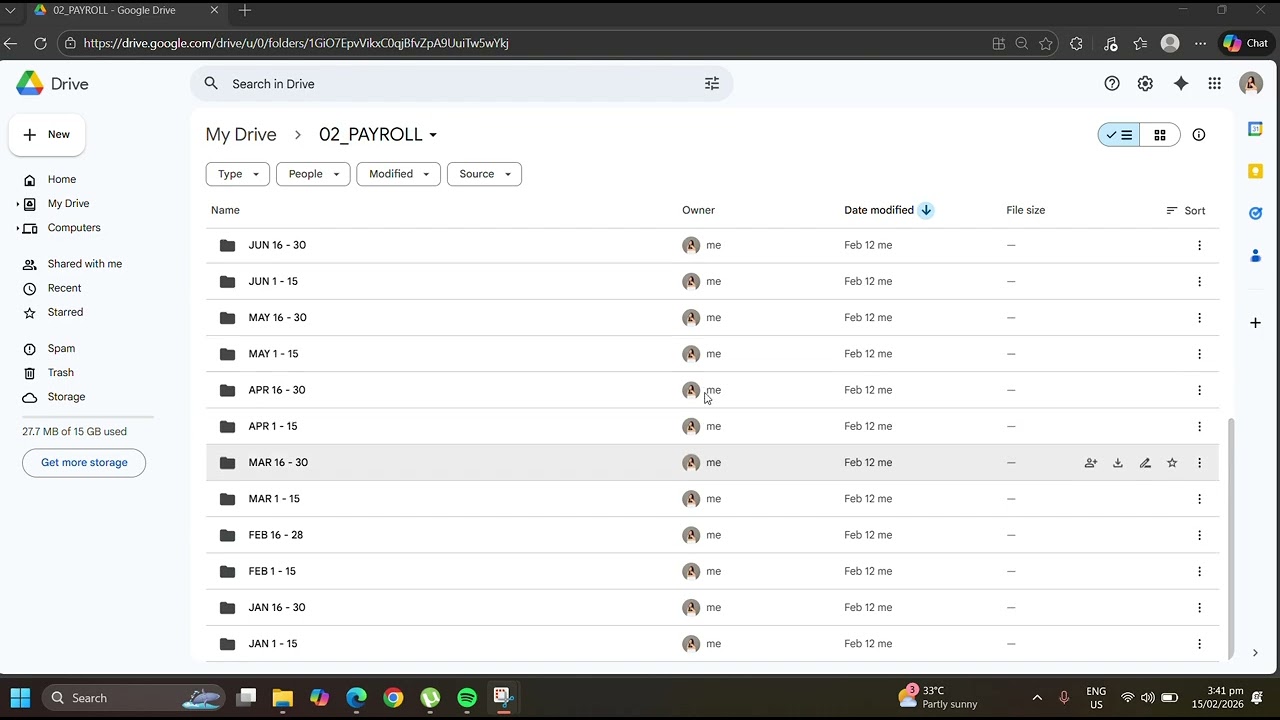The image size is (1280, 720).
Task: Open Drive settings gear icon
Action: (1145, 84)
